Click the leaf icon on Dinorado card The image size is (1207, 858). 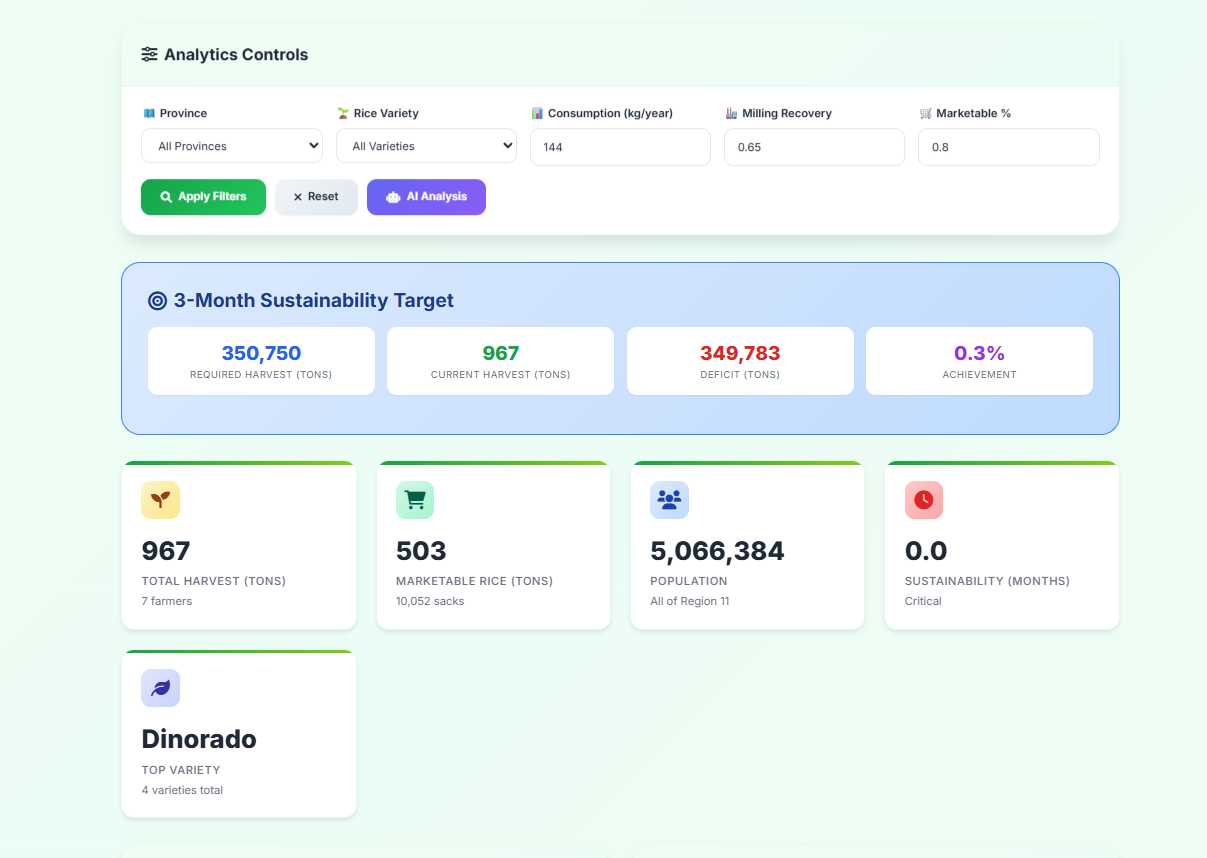click(161, 688)
